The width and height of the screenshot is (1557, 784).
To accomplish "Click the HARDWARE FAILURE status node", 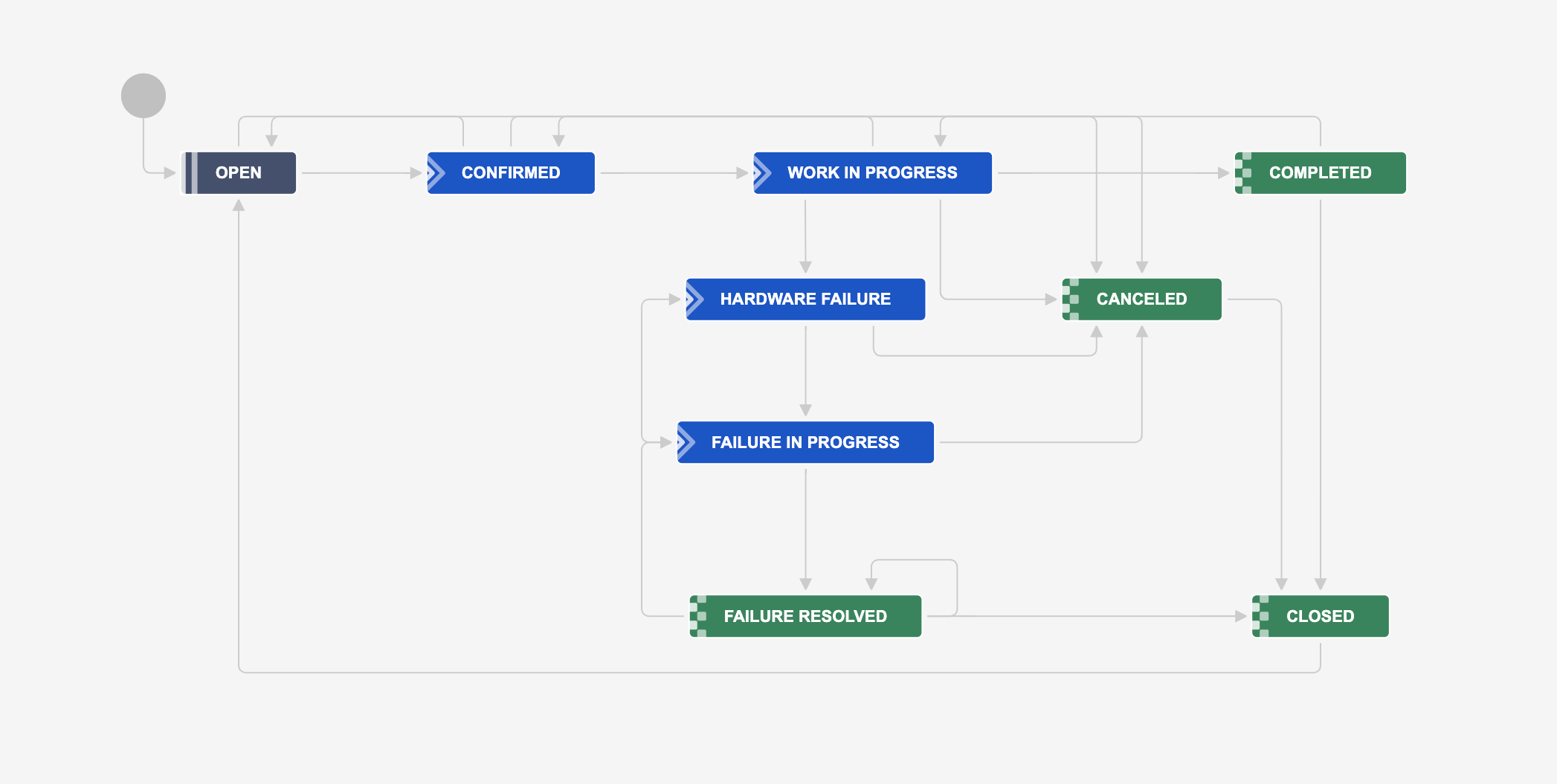I will (805, 299).
